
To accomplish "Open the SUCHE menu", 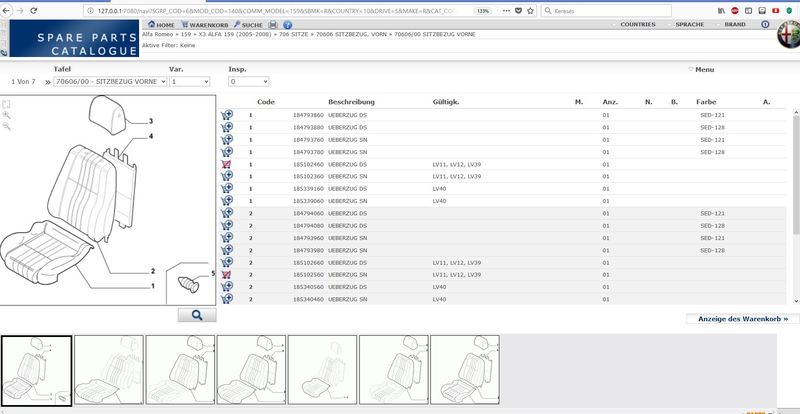I will pos(251,23).
